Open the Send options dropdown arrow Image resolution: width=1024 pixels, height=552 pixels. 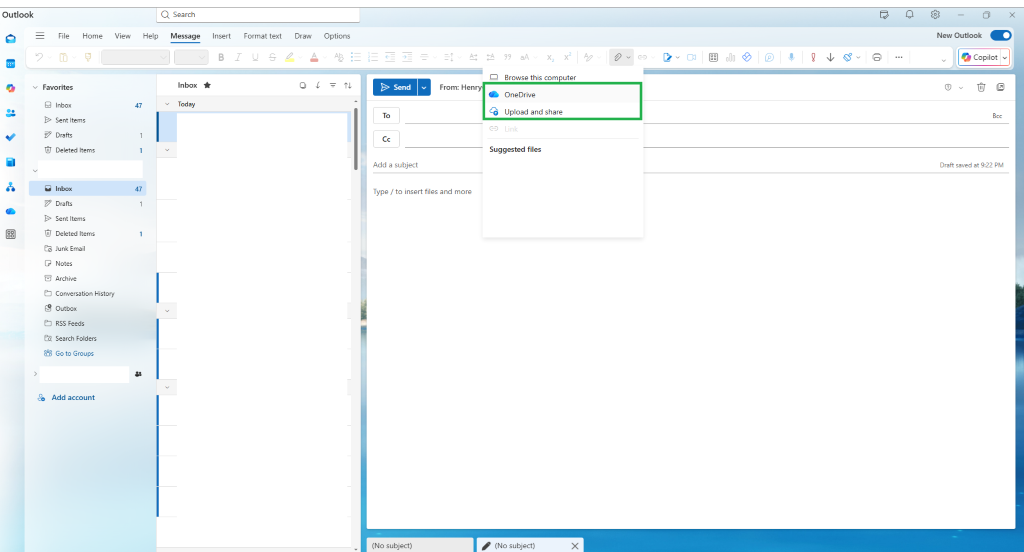pyautogui.click(x=424, y=87)
